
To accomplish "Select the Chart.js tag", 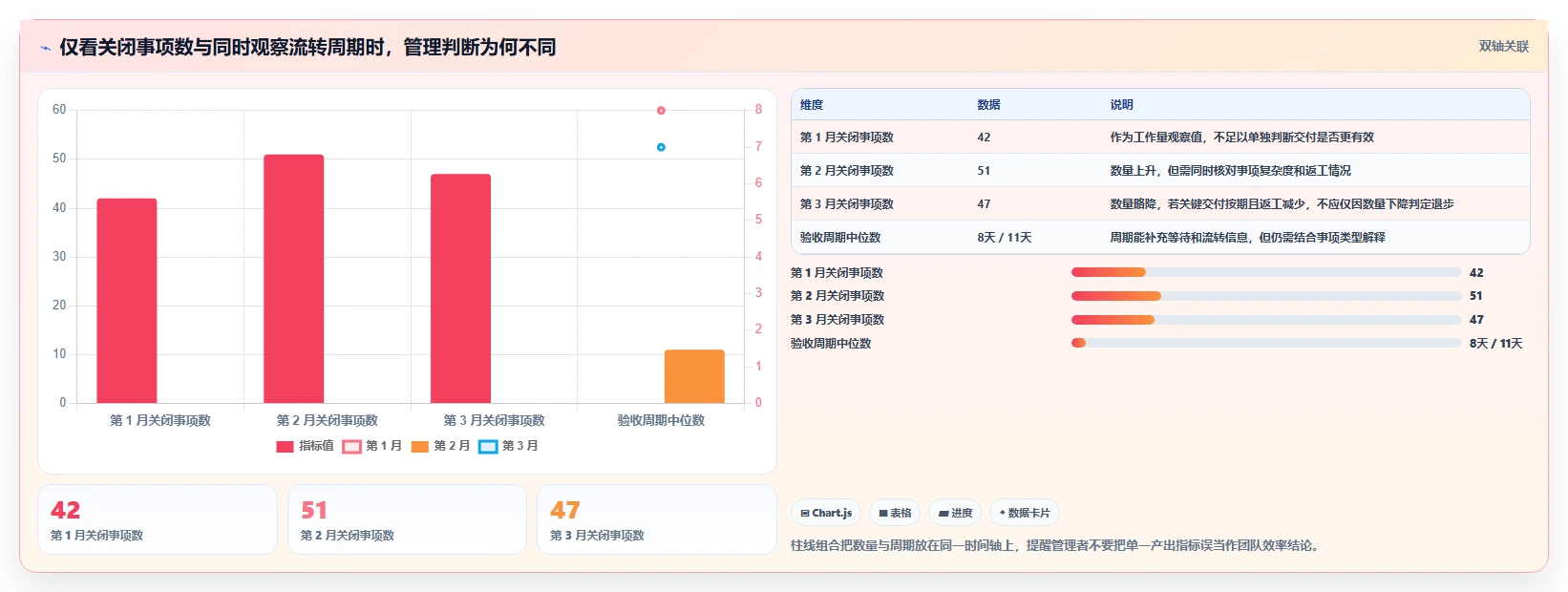I will [826, 513].
